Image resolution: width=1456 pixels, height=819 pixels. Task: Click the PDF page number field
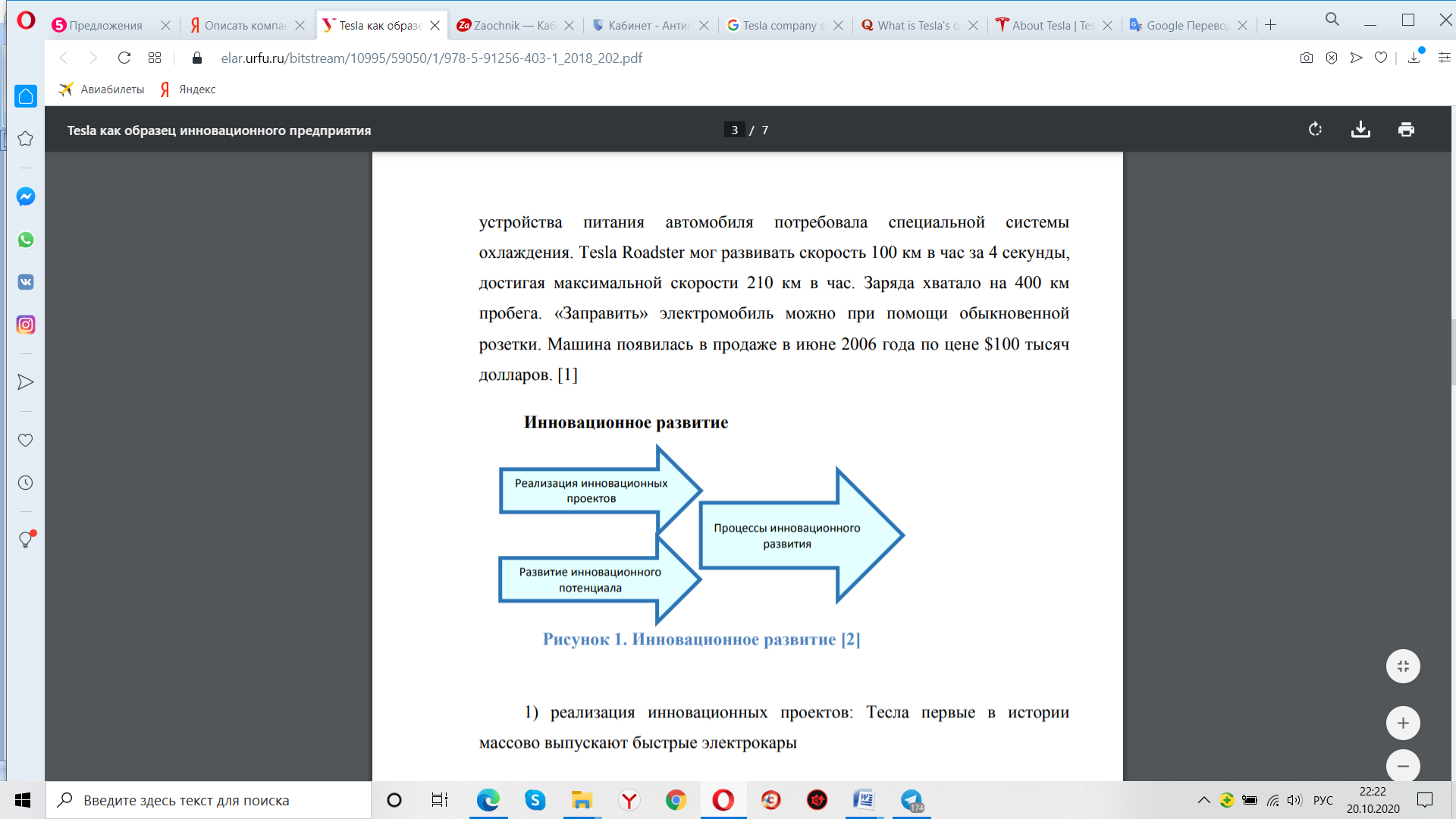coord(734,130)
